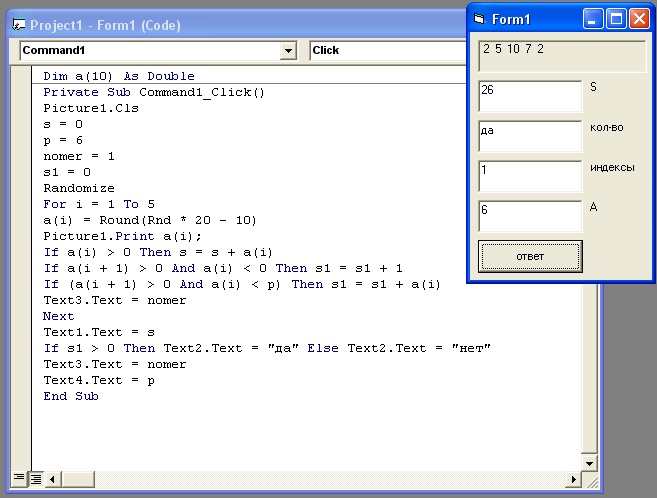Click the ответ button
This screenshot has height=498, width=657.
(x=530, y=256)
